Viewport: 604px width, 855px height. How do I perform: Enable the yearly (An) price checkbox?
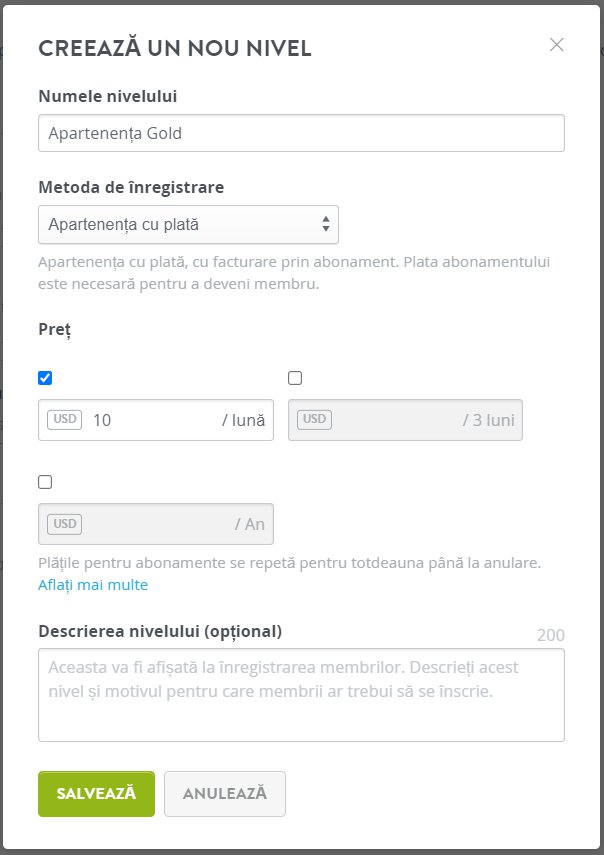click(45, 482)
